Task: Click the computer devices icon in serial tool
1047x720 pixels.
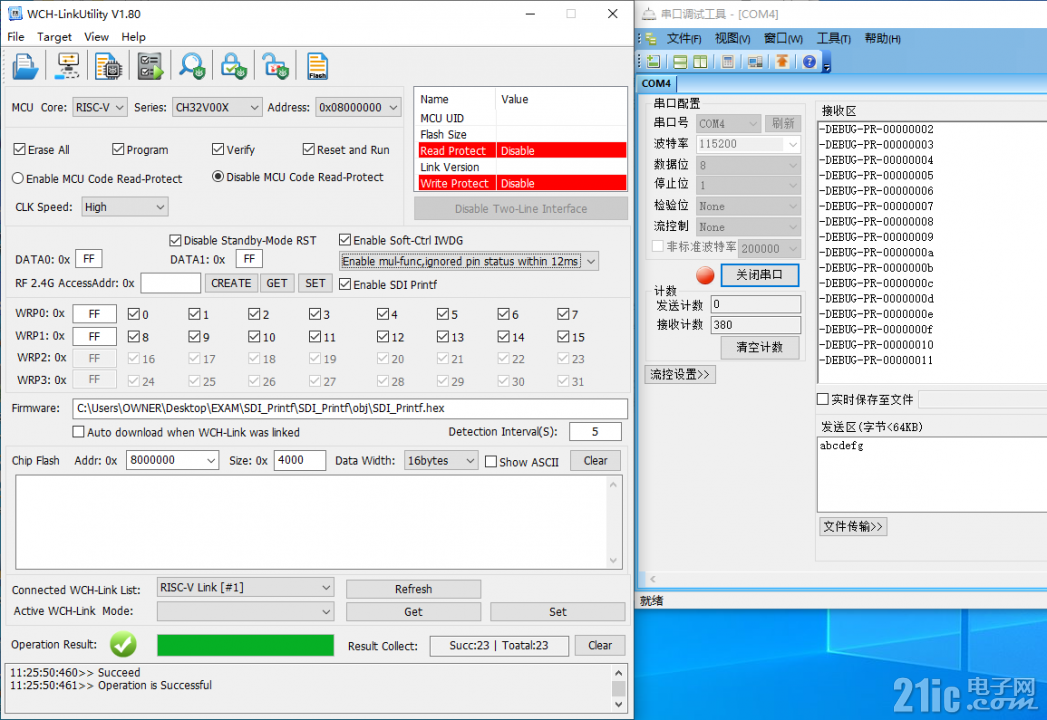Action: [755, 62]
